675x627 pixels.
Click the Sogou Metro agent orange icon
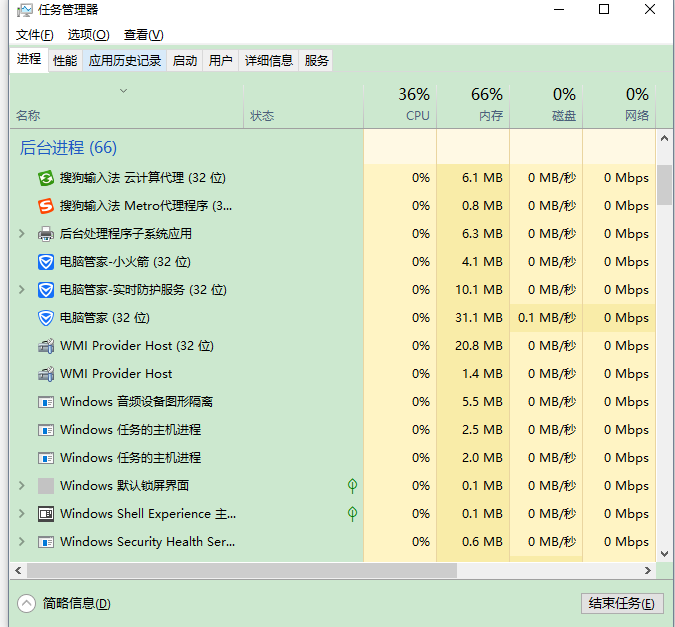point(46,206)
